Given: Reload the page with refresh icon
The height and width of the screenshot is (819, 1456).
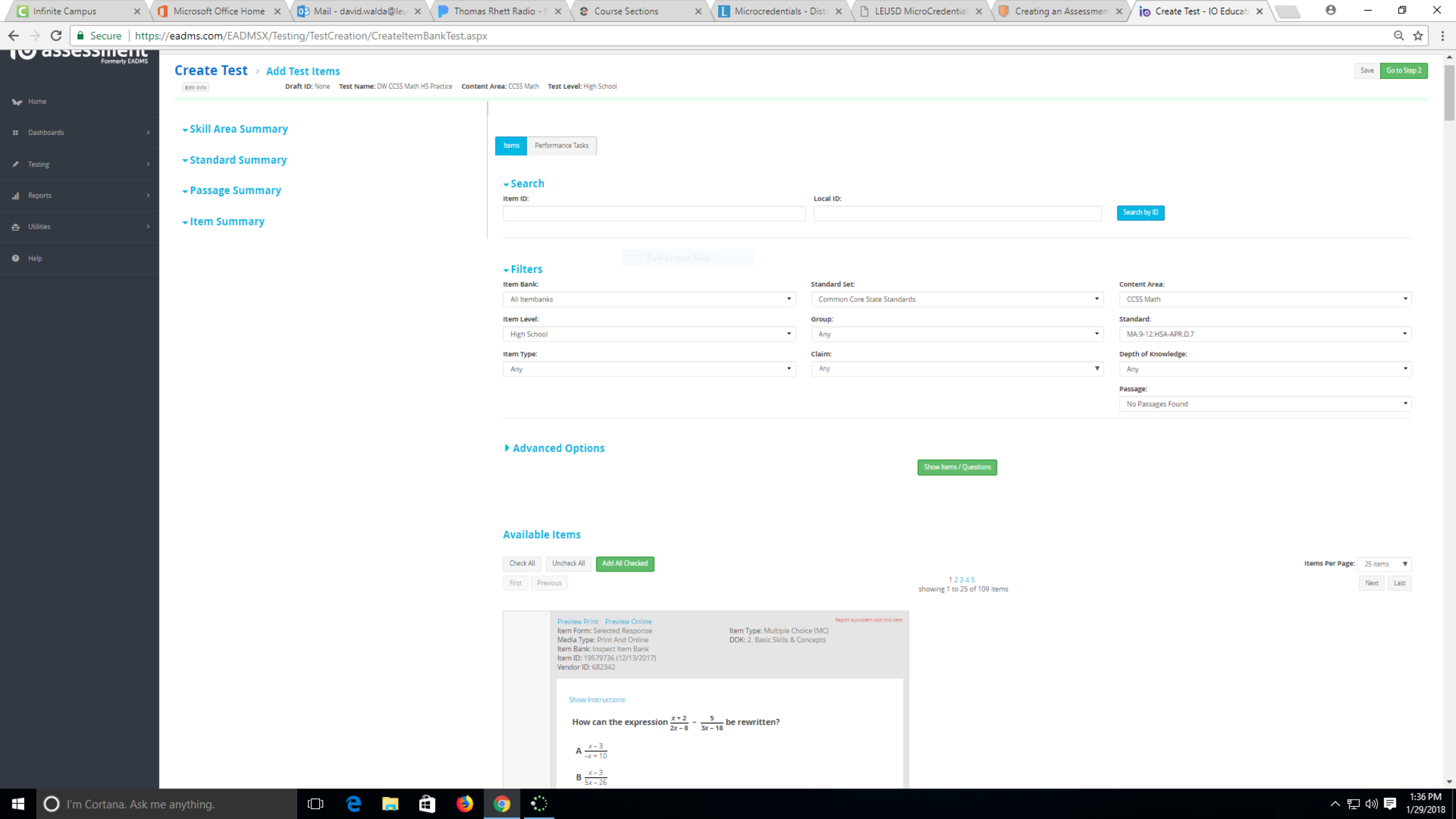Looking at the screenshot, I should point(56,36).
